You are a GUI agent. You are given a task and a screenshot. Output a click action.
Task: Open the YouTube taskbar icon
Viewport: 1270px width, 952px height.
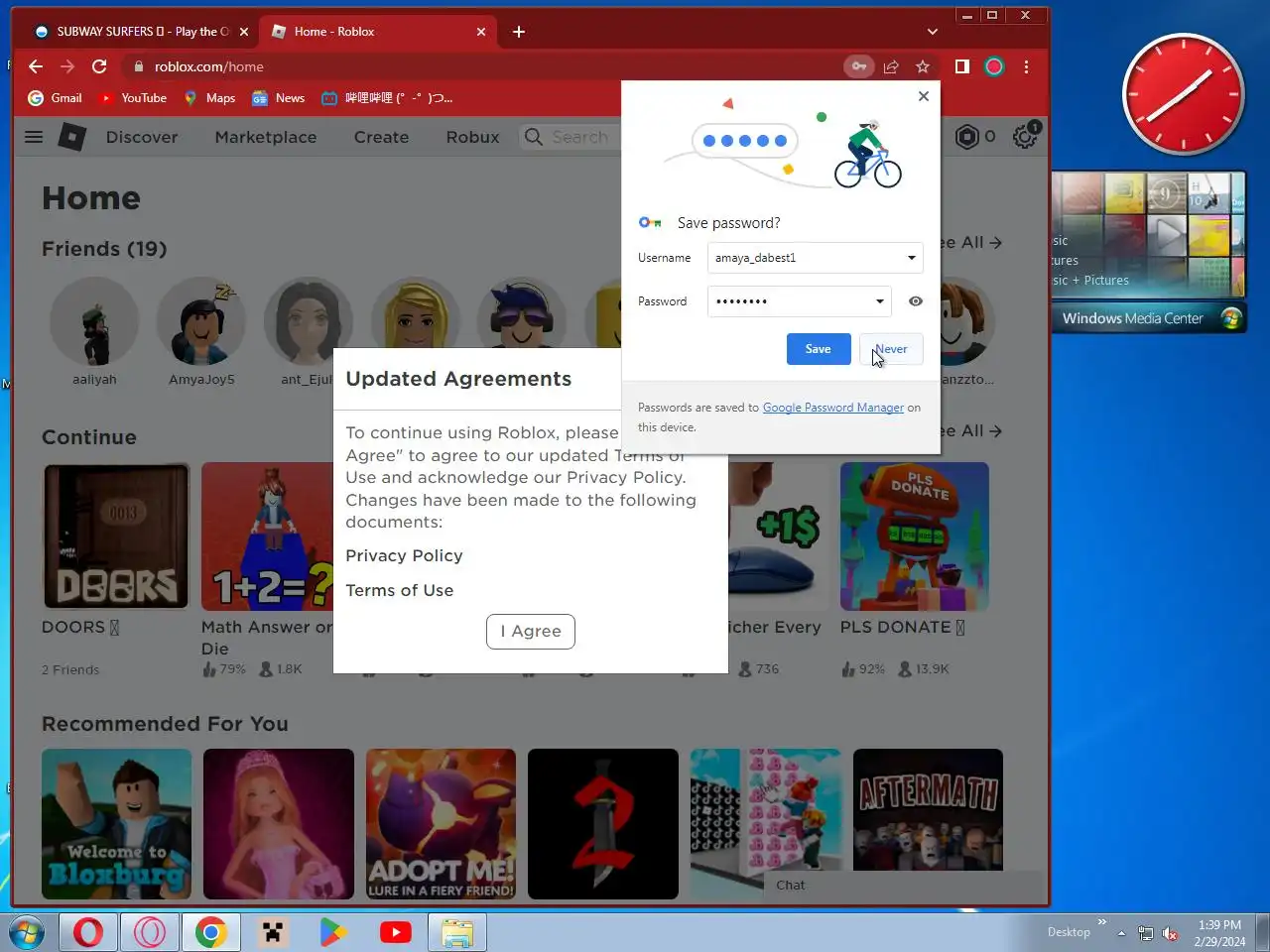point(396,932)
